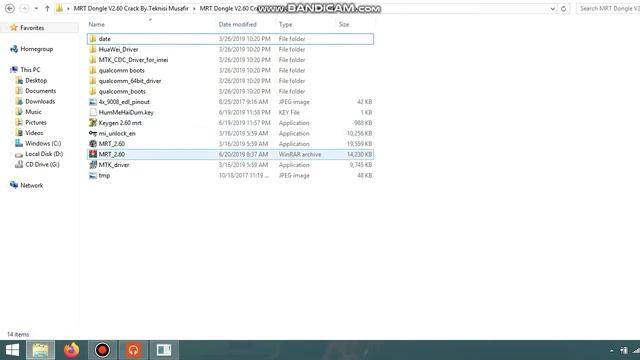The image size is (640, 360).
Task: Click the 'HumMeHaiDum.key' file name
Action: tap(126, 112)
